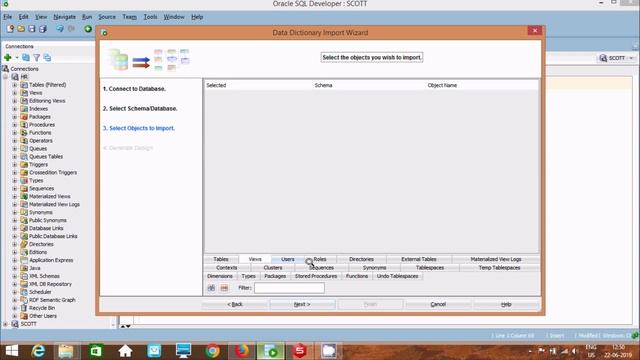Open Firefox from the taskbar
640x360 pixels.
click(242, 351)
